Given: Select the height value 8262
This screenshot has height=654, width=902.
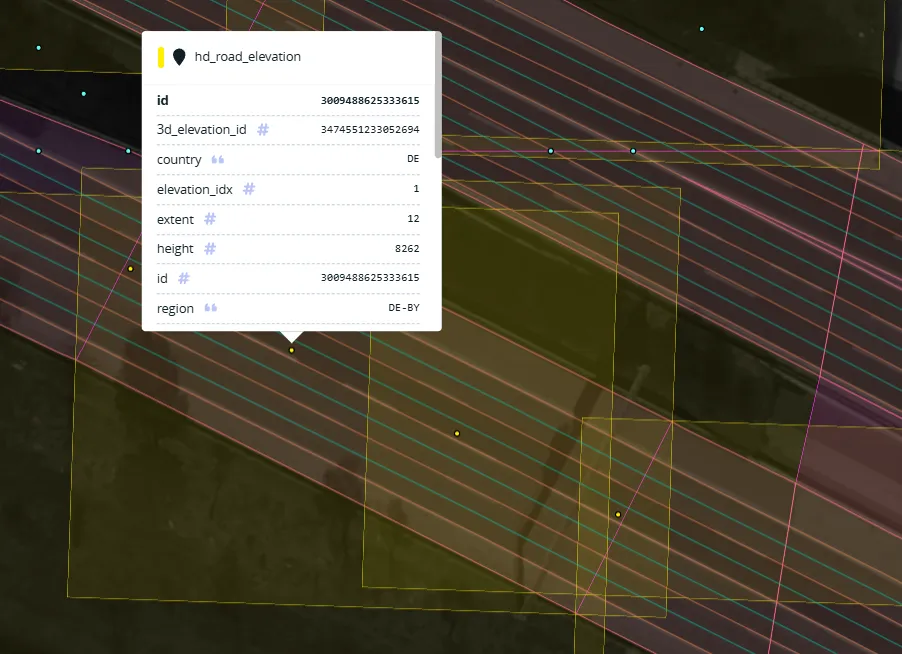Looking at the screenshot, I should [x=407, y=248].
